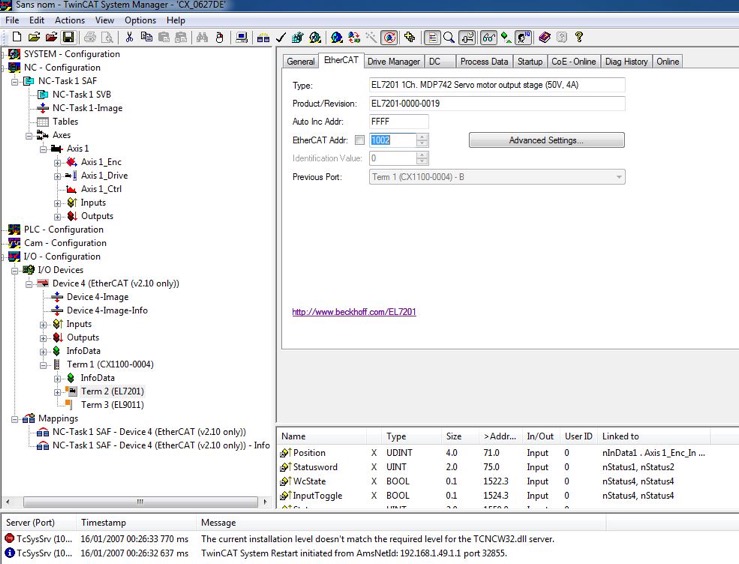Enable the EtherCAT Addr checkbox
This screenshot has width=739, height=564.
360,140
